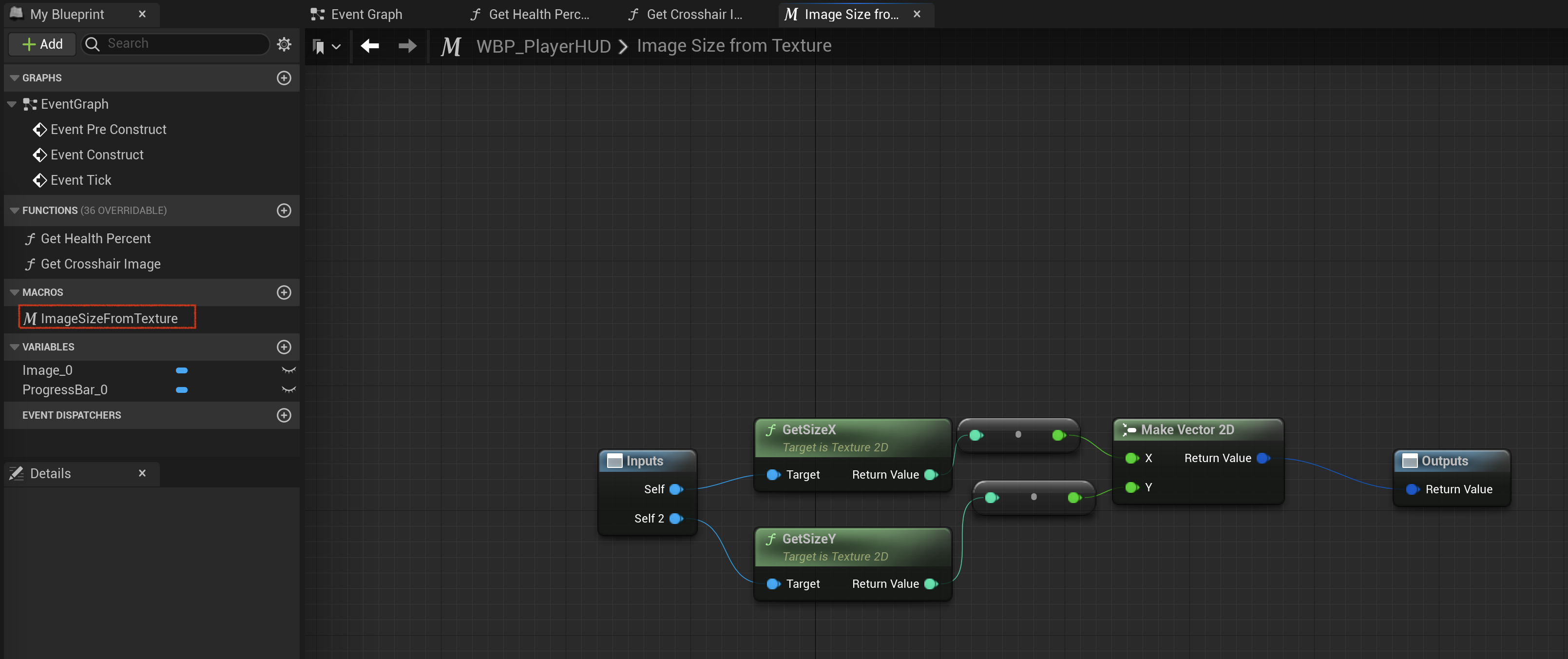Click the Self output pin on Inputs

coord(676,489)
